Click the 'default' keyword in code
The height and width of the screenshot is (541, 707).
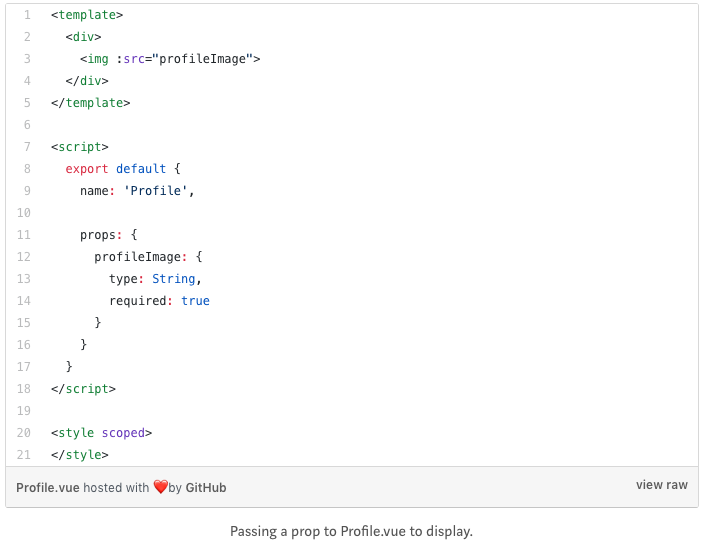pos(141,169)
